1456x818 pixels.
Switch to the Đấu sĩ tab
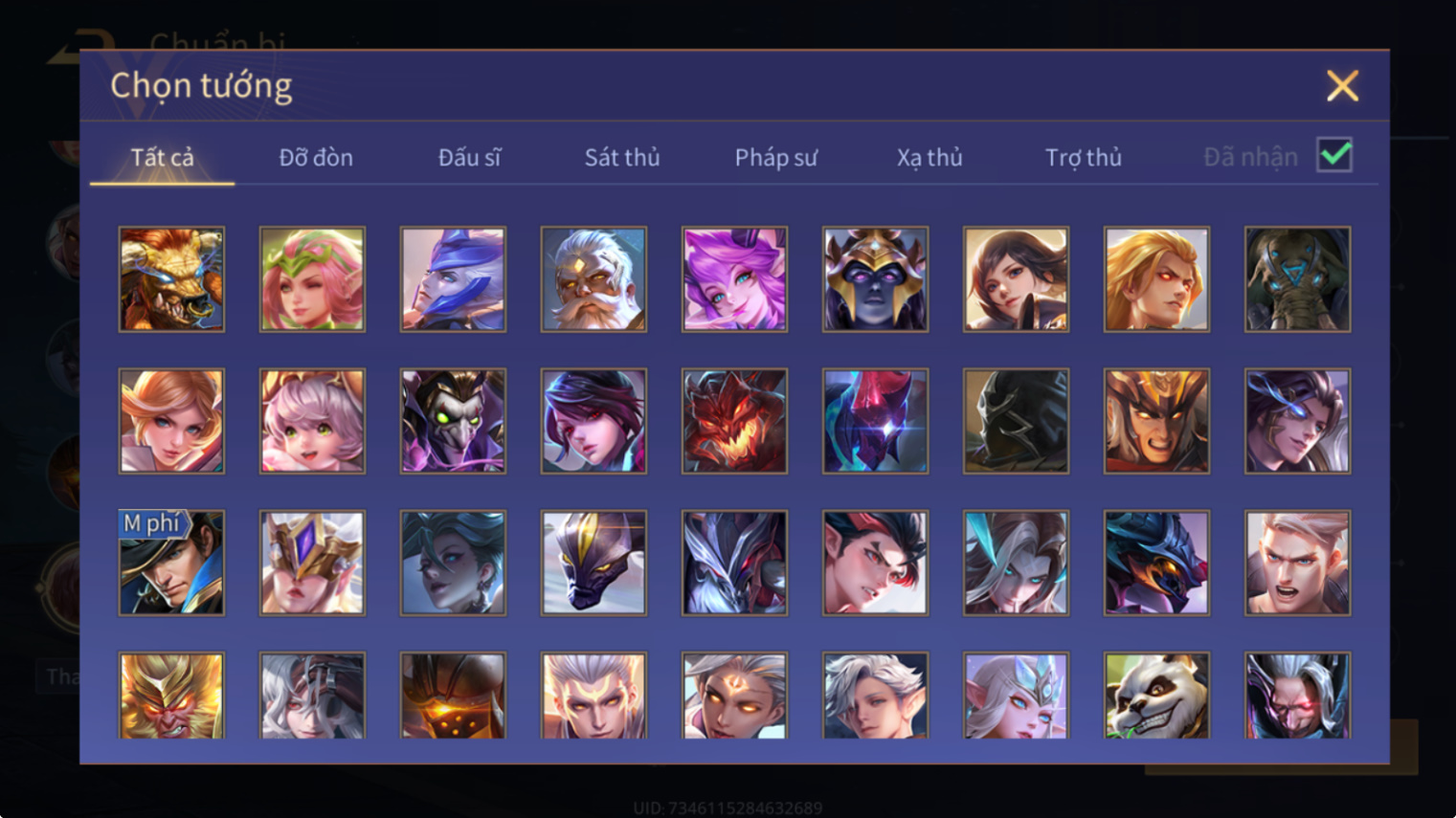pyautogui.click(x=469, y=157)
